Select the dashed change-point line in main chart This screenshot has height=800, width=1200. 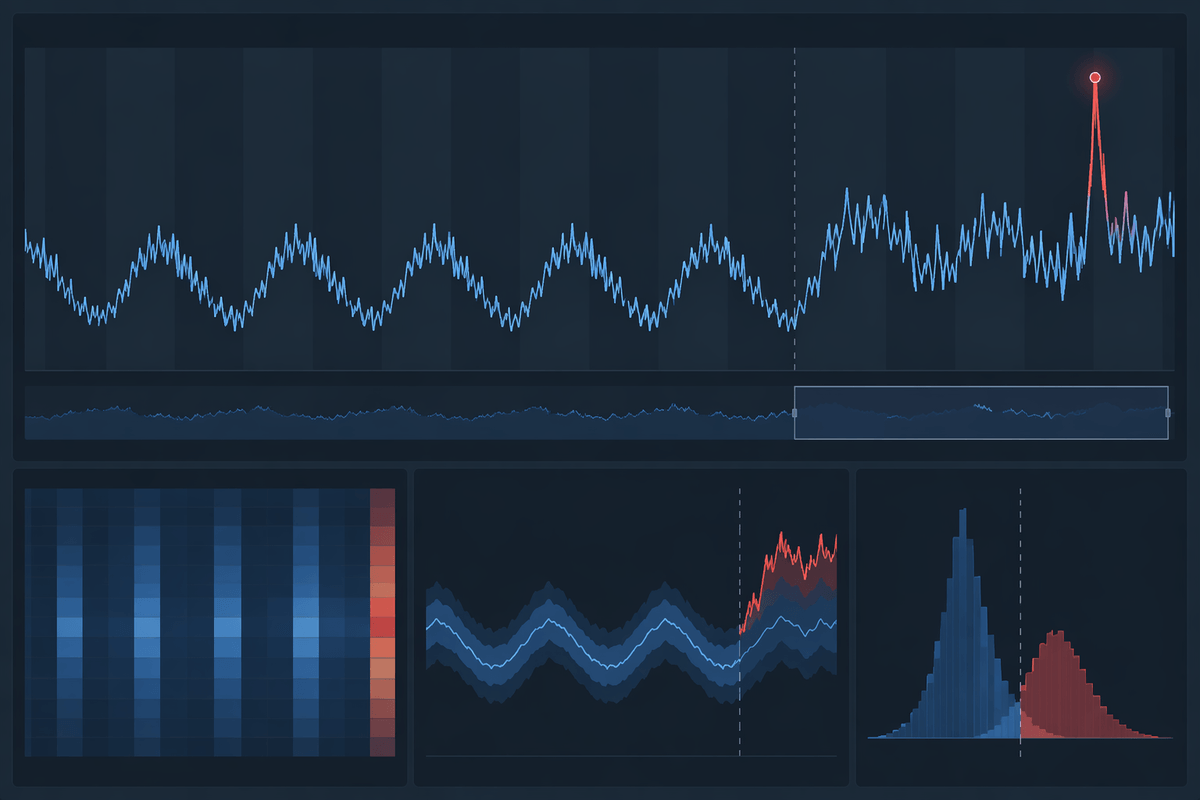coord(794,209)
